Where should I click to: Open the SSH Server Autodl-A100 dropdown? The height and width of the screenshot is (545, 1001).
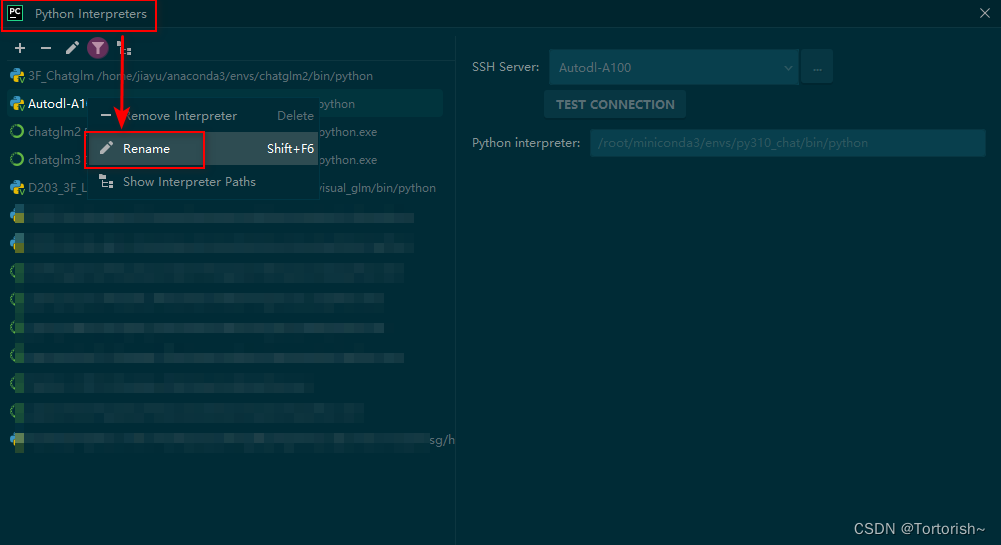[x=674, y=67]
